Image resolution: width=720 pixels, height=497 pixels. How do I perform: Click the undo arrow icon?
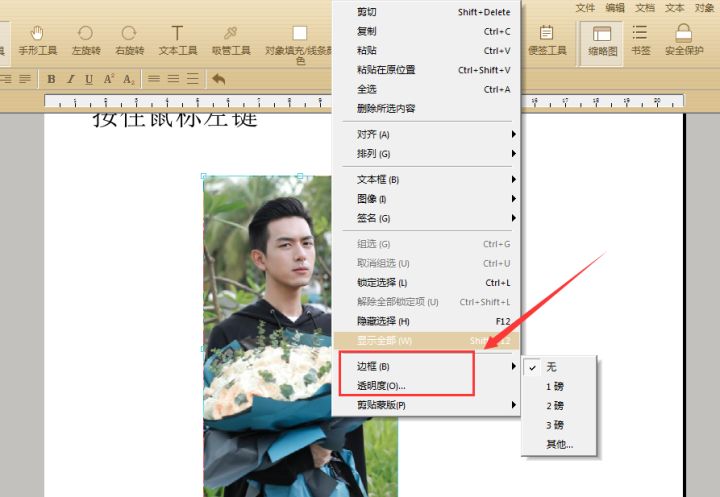219,79
